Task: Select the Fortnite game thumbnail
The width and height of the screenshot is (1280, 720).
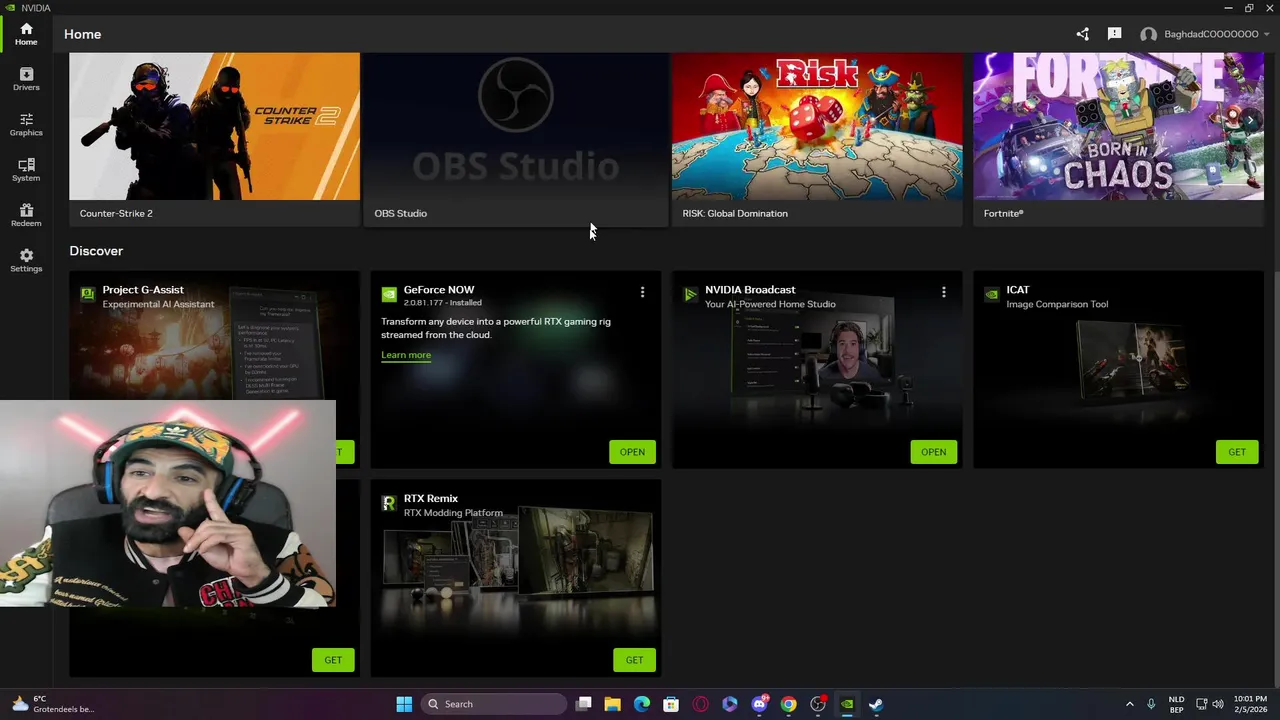Action: (1118, 127)
